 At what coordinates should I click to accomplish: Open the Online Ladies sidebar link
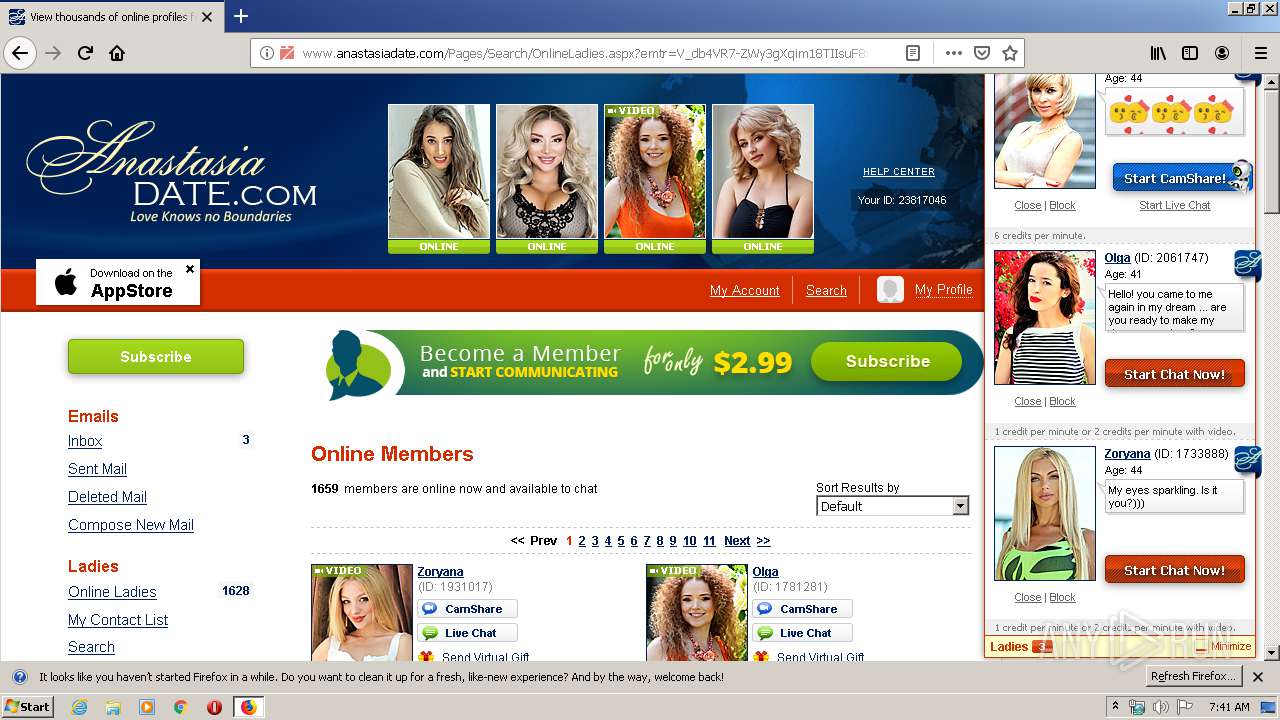point(112,592)
